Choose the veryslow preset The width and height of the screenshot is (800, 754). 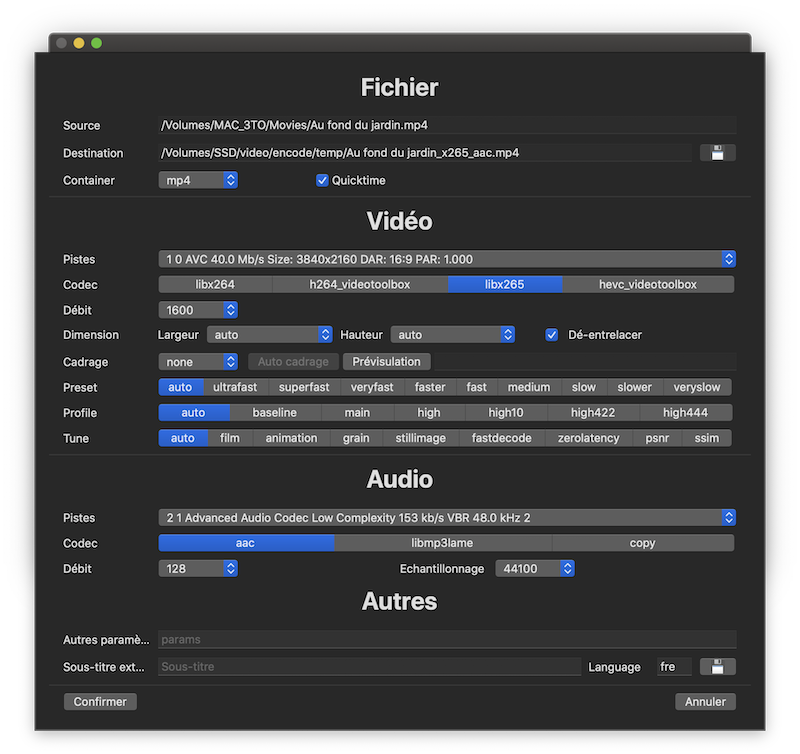point(697,387)
